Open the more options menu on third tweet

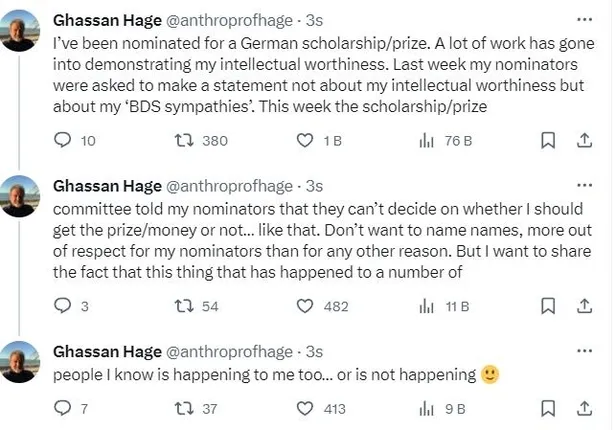click(584, 351)
